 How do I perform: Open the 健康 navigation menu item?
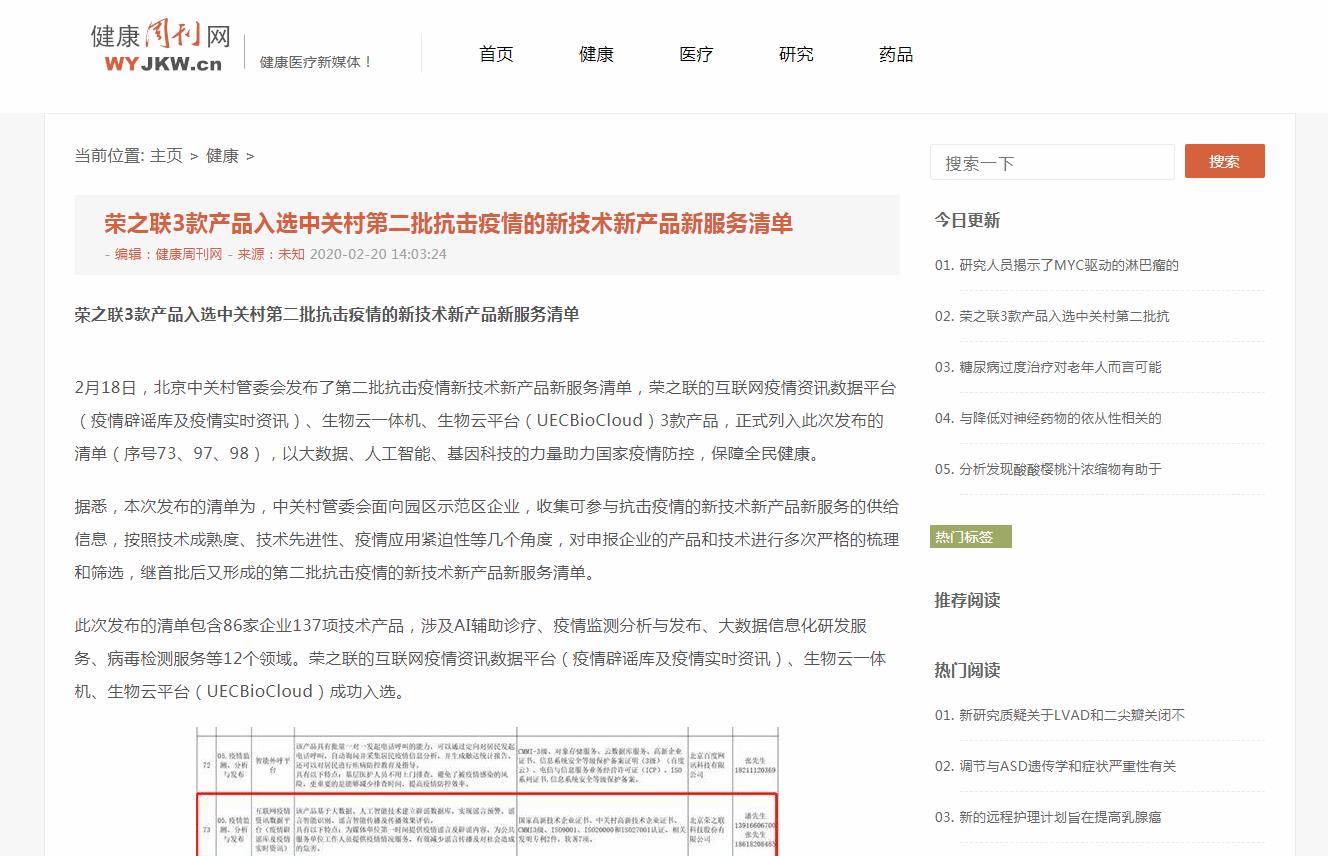tap(596, 54)
